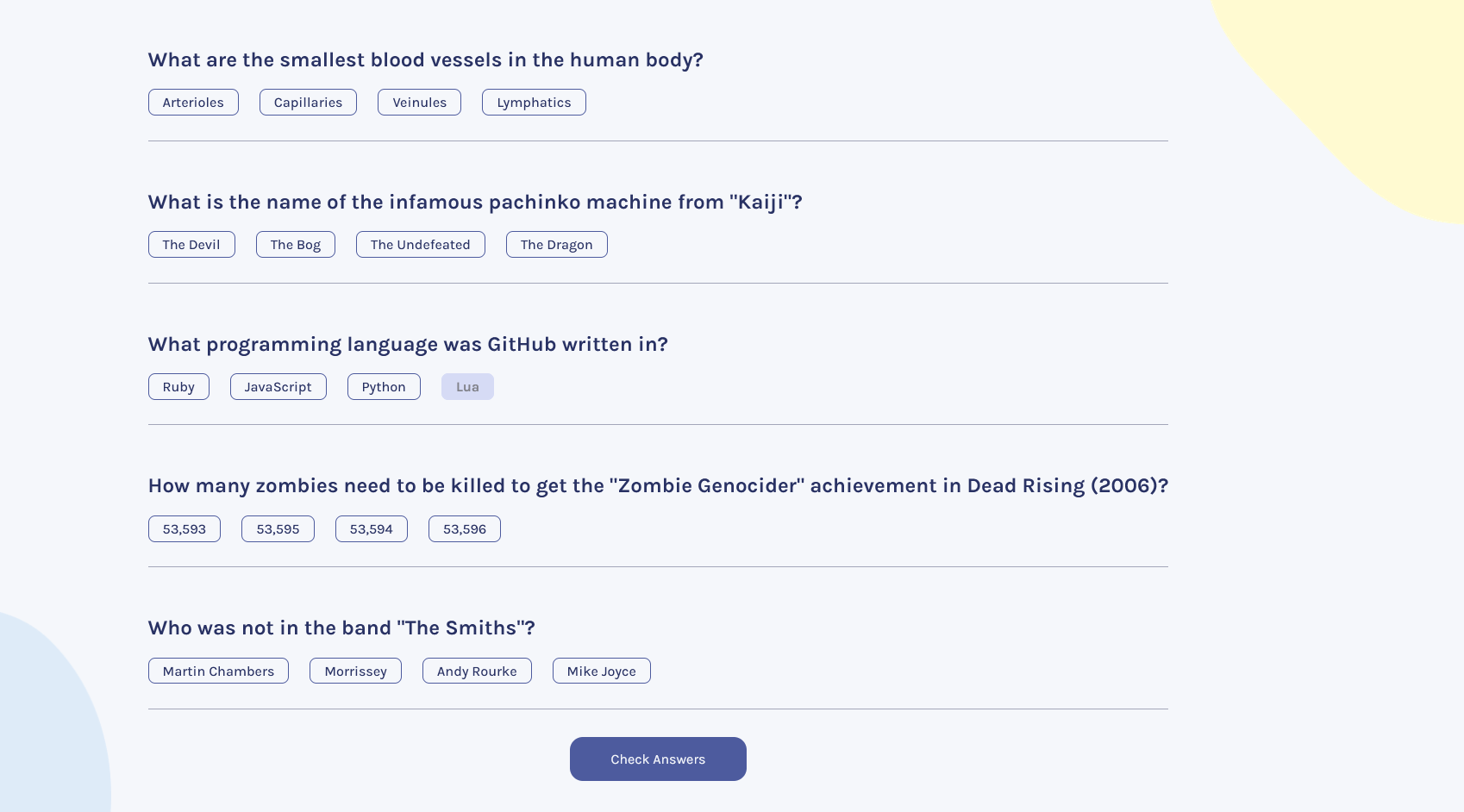Click the Kaiji pachinko machine question
The height and width of the screenshot is (812, 1464).
click(x=475, y=203)
